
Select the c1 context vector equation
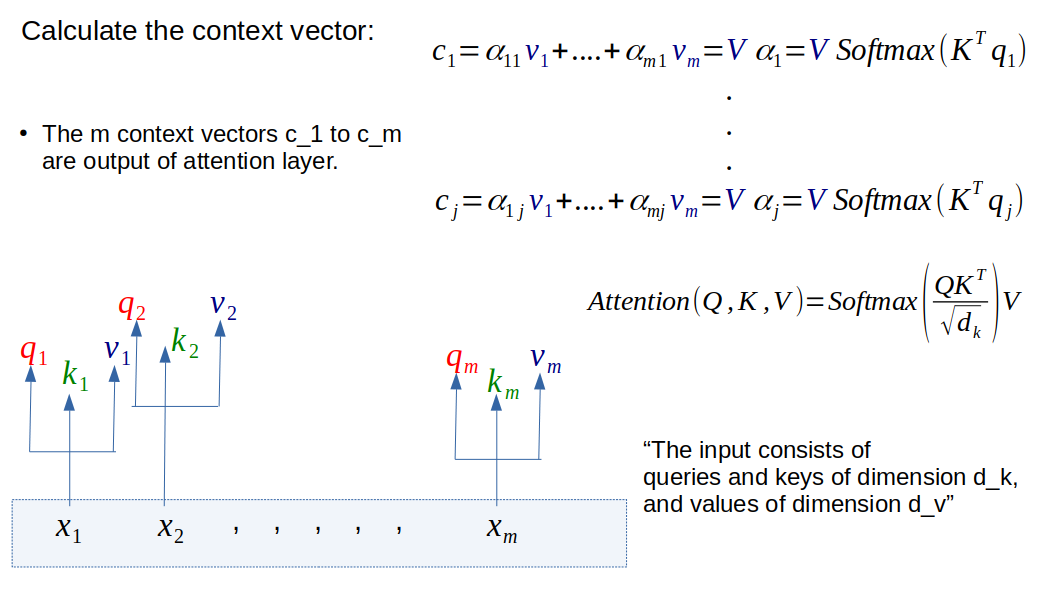click(x=728, y=52)
